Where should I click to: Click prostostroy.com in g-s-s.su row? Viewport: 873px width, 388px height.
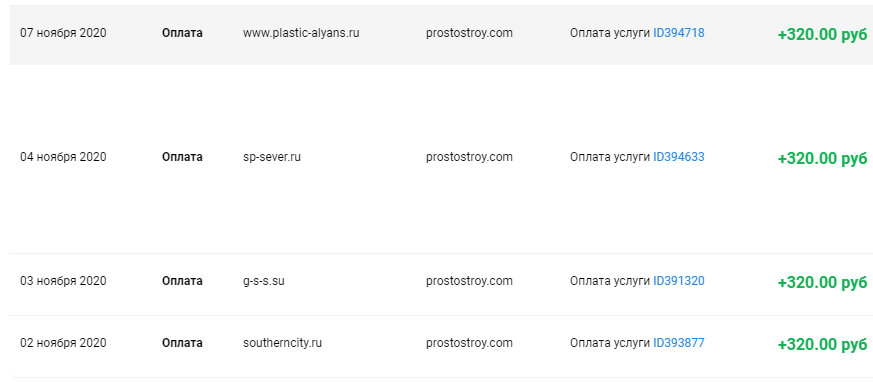pos(469,281)
